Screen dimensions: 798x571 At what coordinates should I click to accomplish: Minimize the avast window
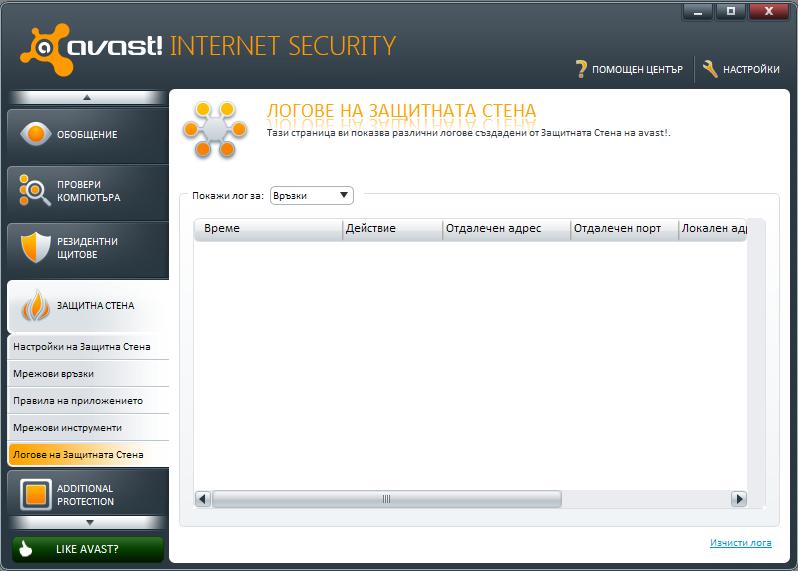pos(698,12)
